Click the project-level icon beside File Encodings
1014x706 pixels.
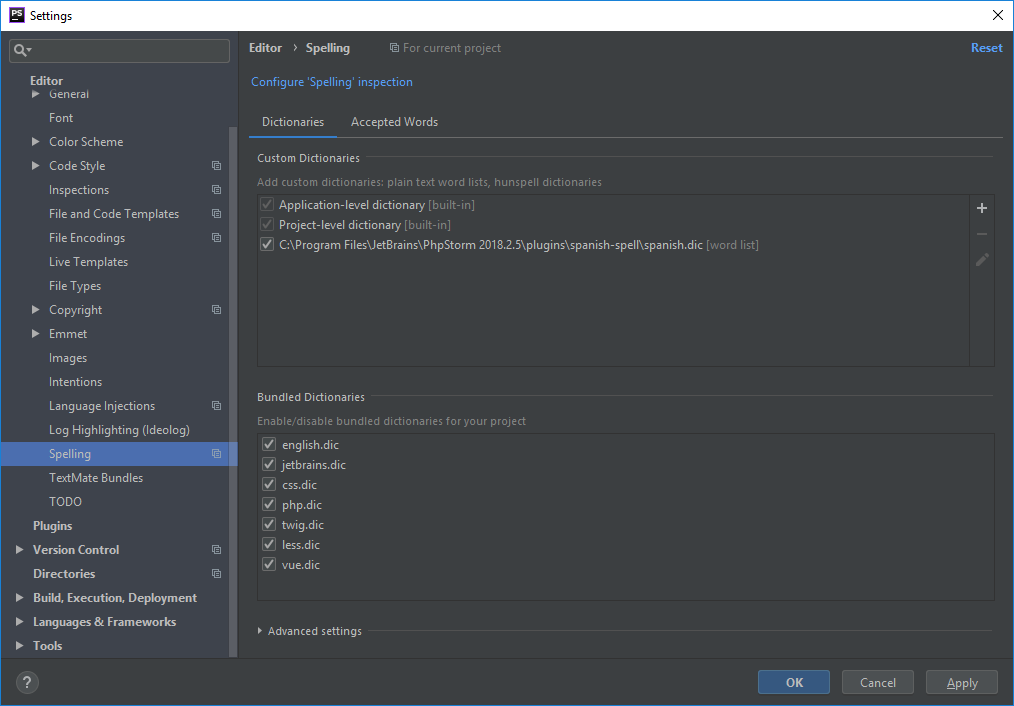[x=217, y=237]
